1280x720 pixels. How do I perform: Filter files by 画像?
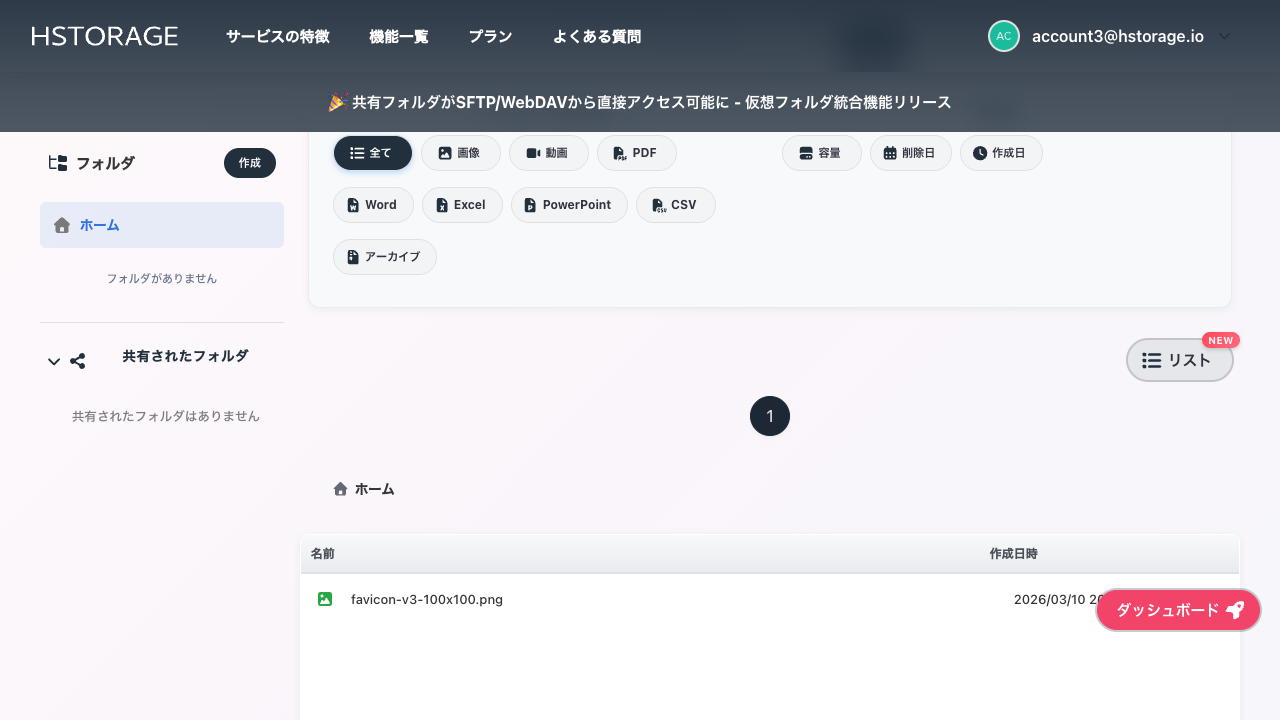point(461,153)
